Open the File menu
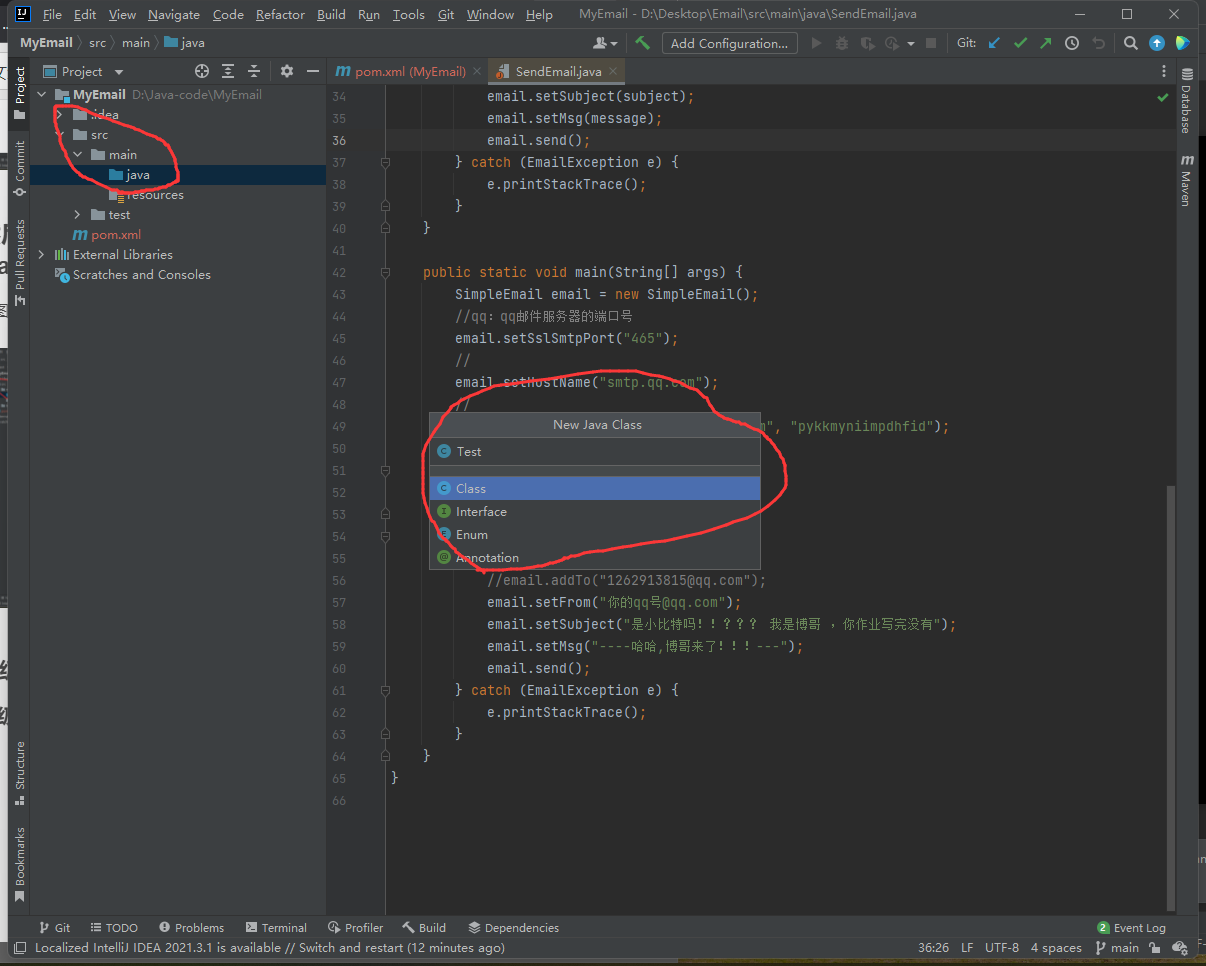 (53, 14)
